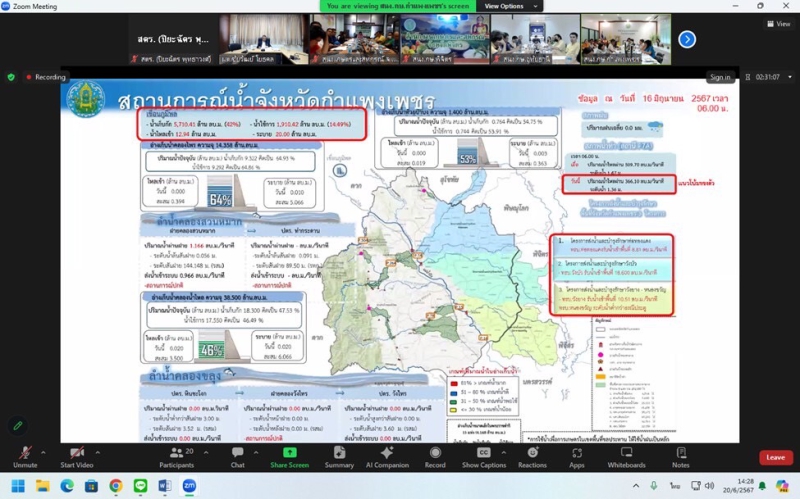
Task: Open the meeting Summary
Action: [339, 455]
